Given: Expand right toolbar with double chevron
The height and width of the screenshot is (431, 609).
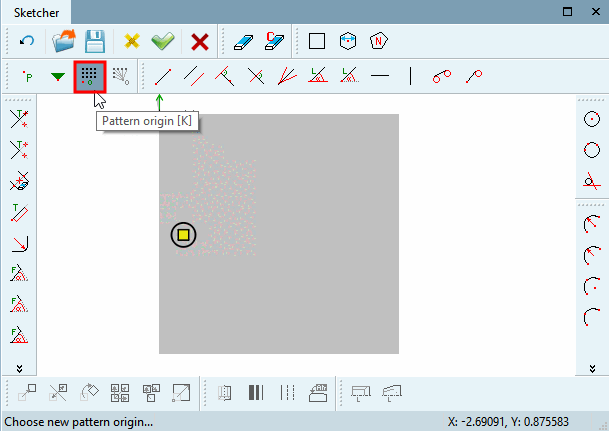Looking at the screenshot, I should tap(592, 368).
